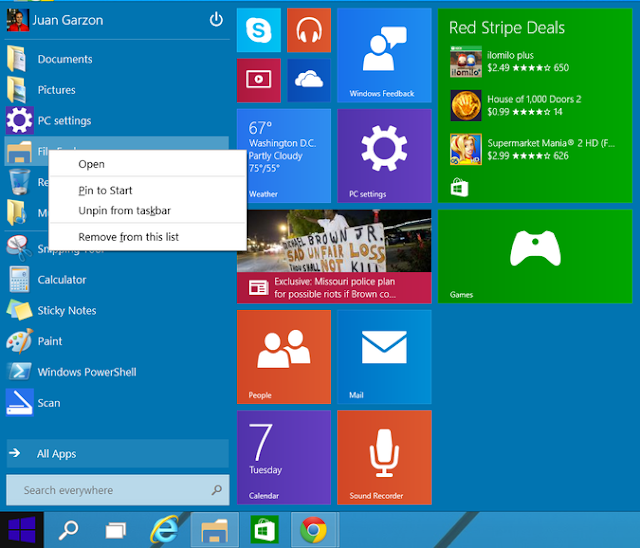Click the Calculator label text
Screen dimensions: 640x548
click(62, 280)
